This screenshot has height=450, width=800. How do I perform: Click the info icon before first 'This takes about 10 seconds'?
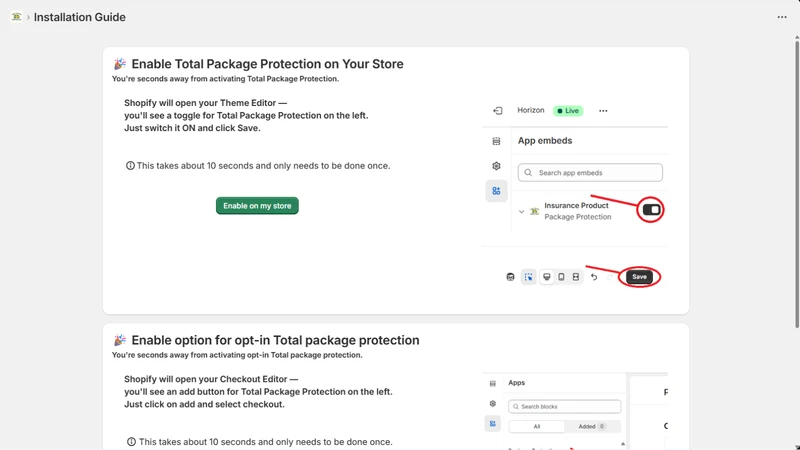point(130,166)
